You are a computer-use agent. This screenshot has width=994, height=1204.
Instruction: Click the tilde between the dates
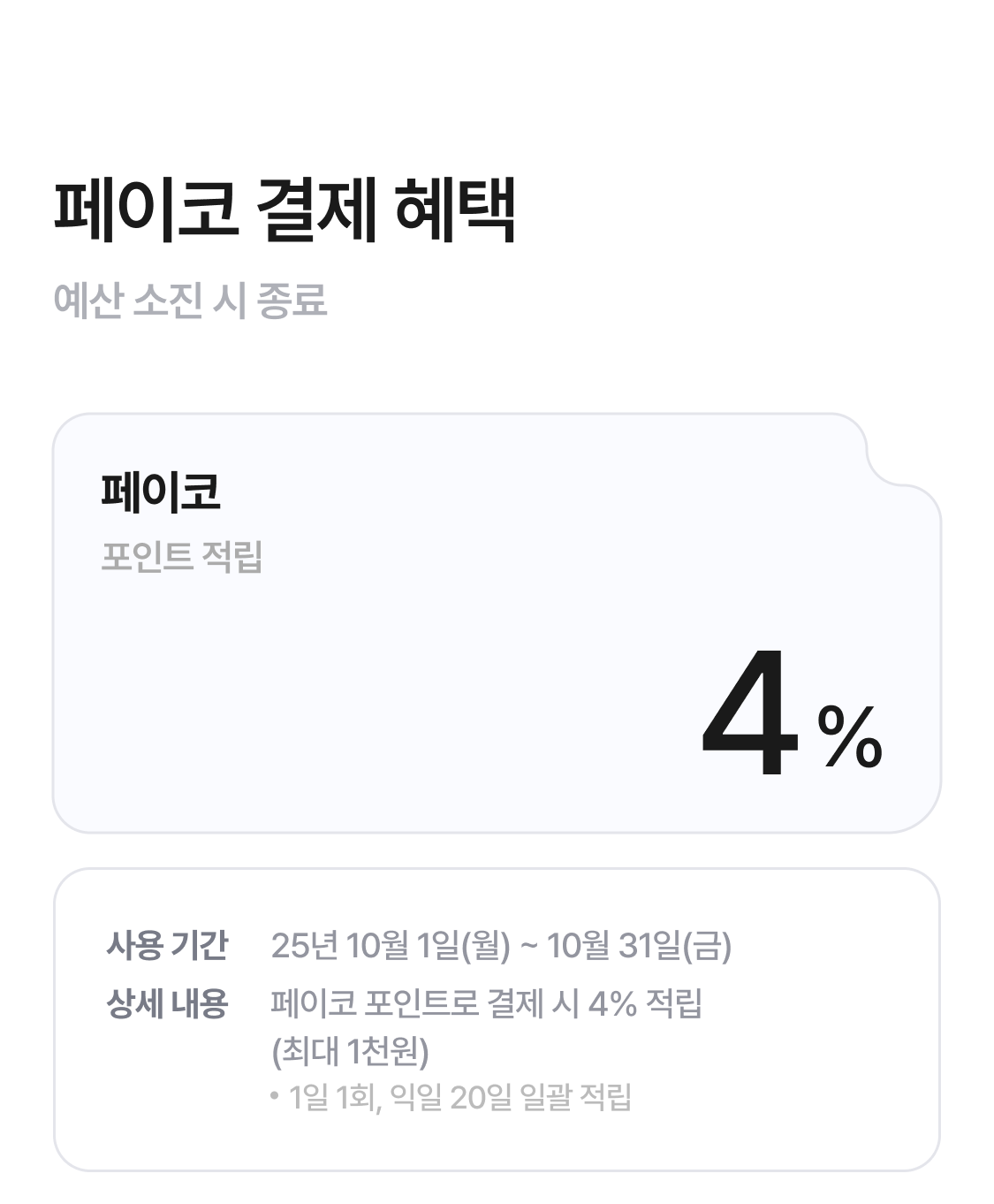point(528,947)
